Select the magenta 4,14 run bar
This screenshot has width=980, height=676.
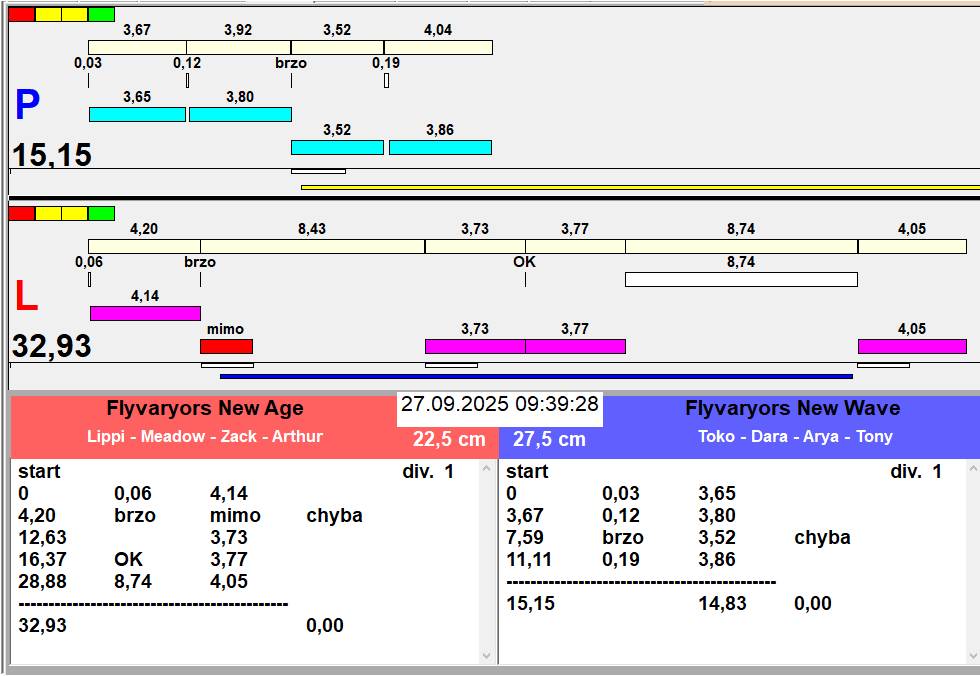click(145, 313)
